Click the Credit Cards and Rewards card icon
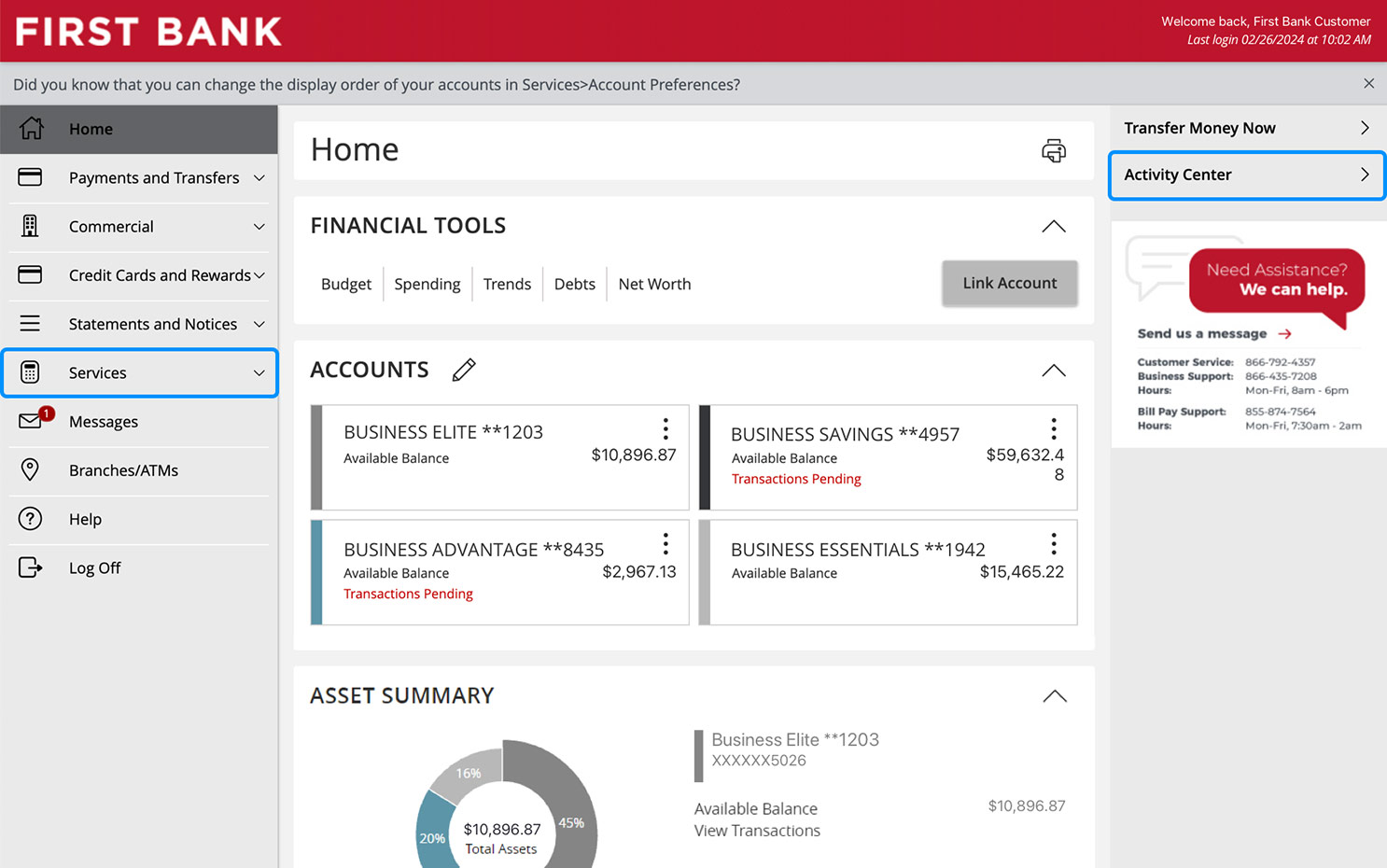 30,274
